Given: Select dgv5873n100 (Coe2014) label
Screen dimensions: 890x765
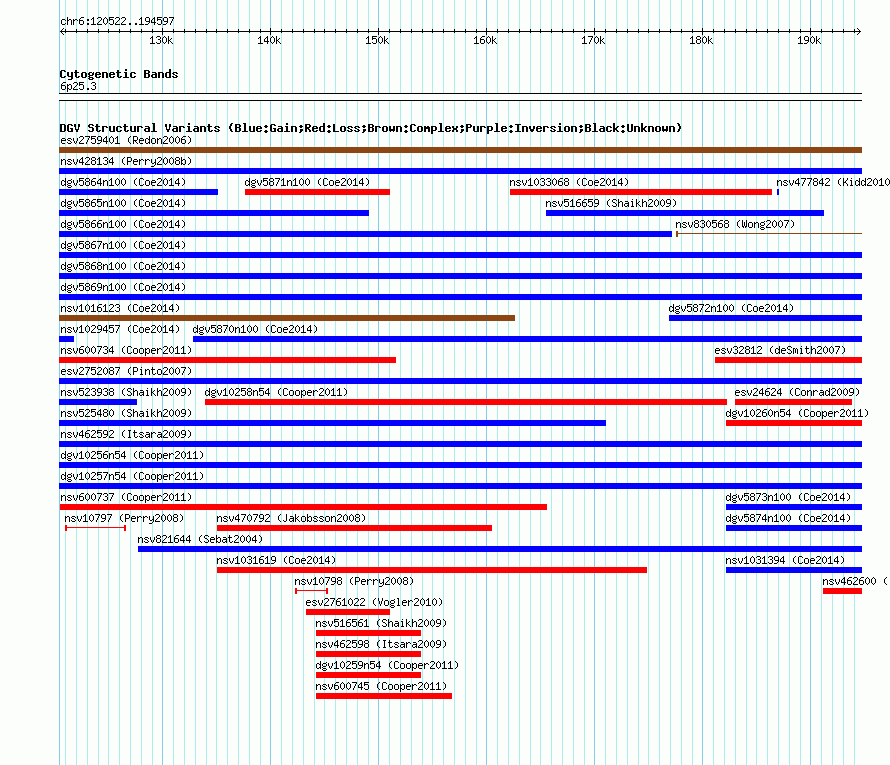Looking at the screenshot, I should [788, 497].
